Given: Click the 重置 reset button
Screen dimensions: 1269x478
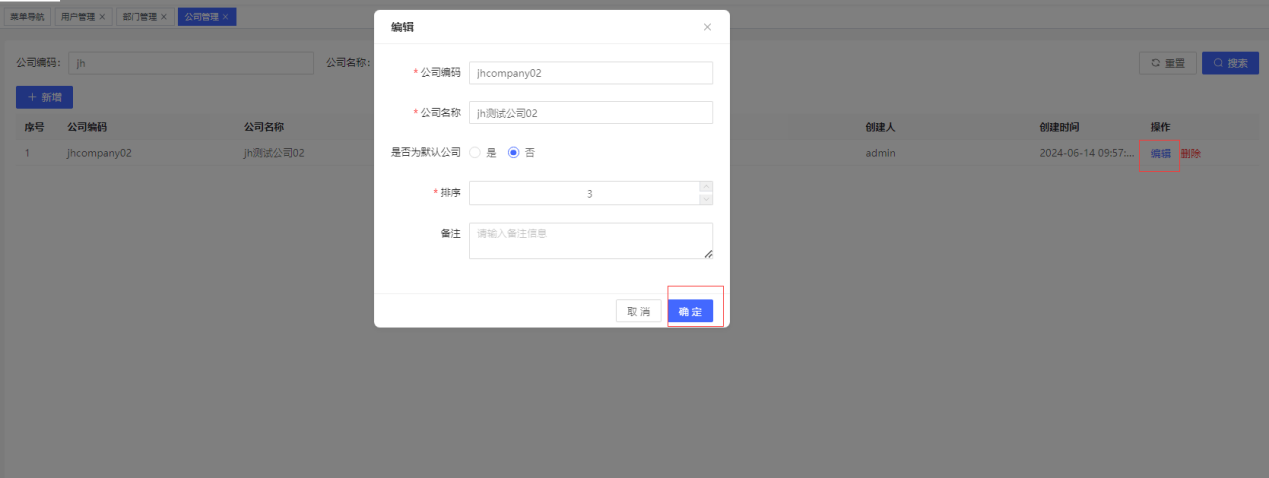Looking at the screenshot, I should [1168, 63].
